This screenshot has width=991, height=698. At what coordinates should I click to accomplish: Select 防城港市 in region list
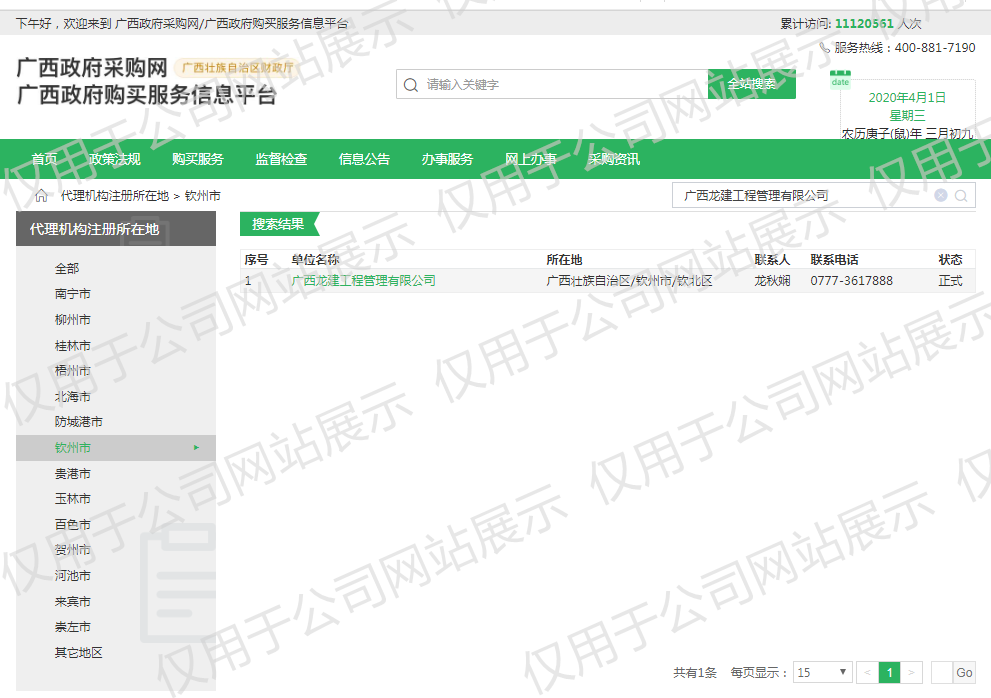78,422
